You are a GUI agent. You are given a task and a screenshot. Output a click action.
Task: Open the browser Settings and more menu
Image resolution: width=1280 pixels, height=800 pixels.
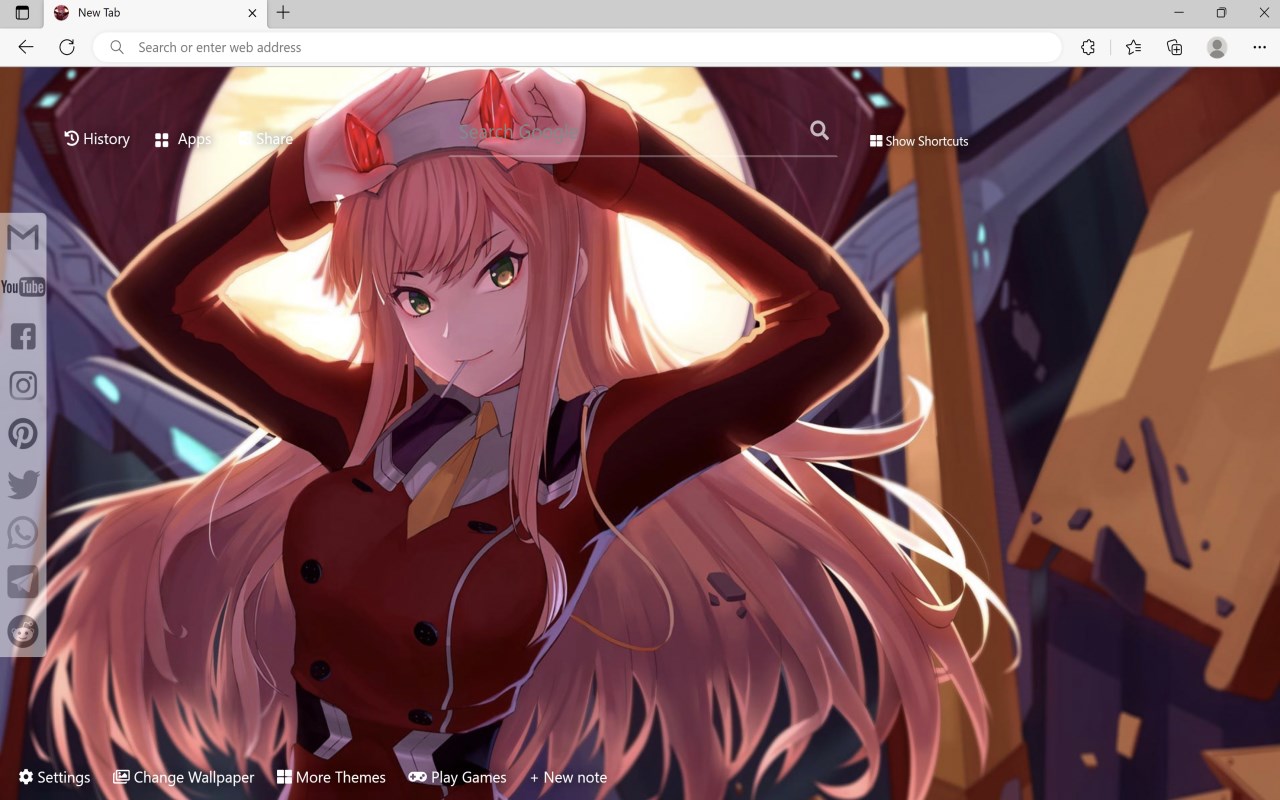1259,47
